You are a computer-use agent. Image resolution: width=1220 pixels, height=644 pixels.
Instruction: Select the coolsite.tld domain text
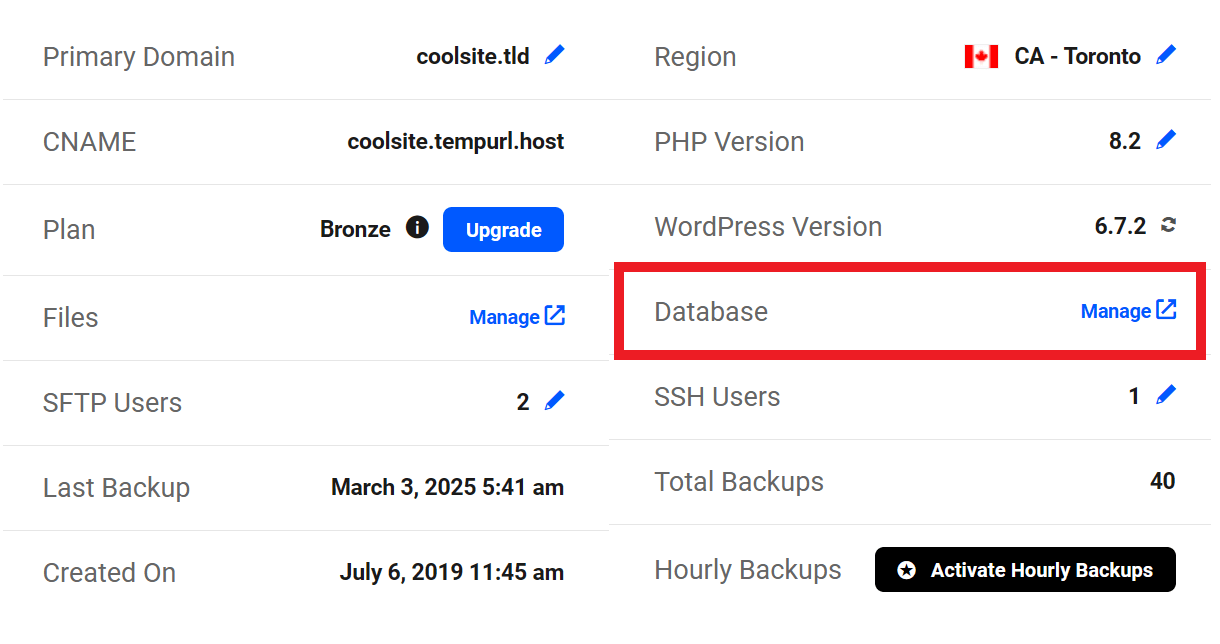pos(473,56)
